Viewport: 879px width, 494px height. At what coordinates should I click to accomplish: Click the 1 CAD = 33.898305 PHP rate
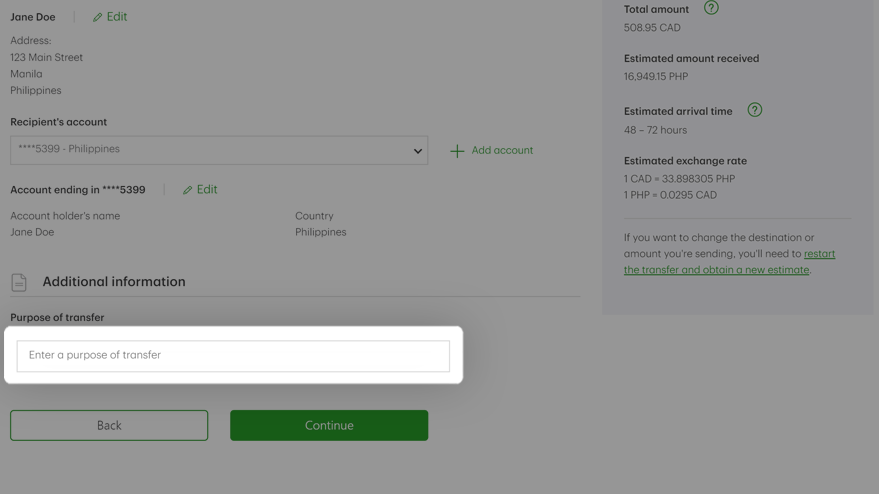[679, 179]
